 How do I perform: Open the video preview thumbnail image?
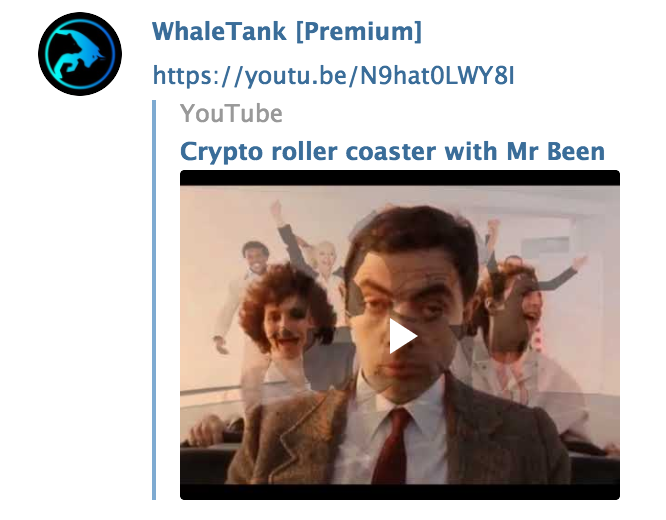[x=400, y=335]
